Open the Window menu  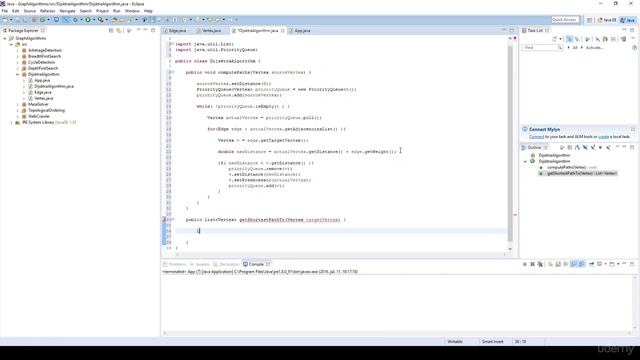[132, 11]
